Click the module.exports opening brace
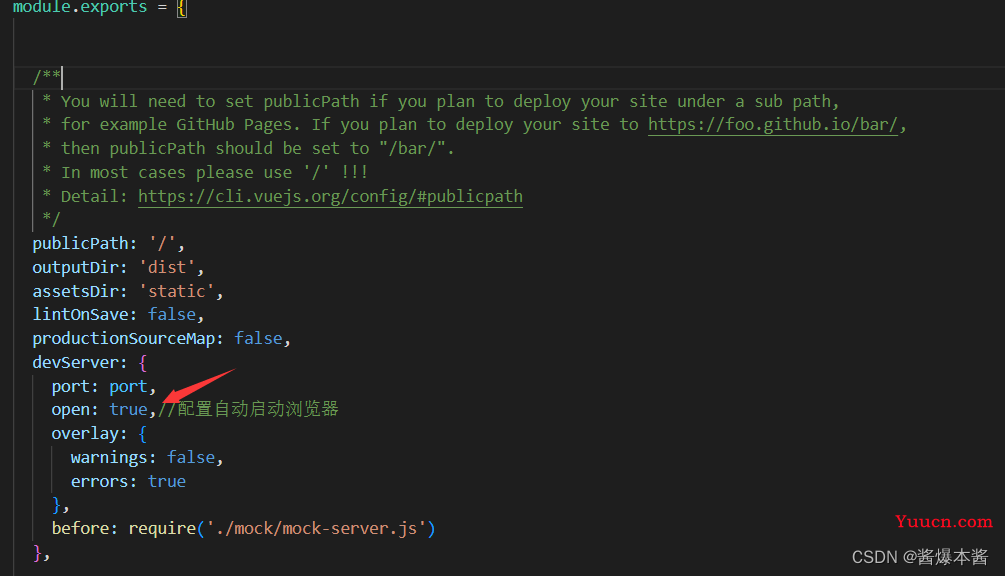 pyautogui.click(x=182, y=8)
